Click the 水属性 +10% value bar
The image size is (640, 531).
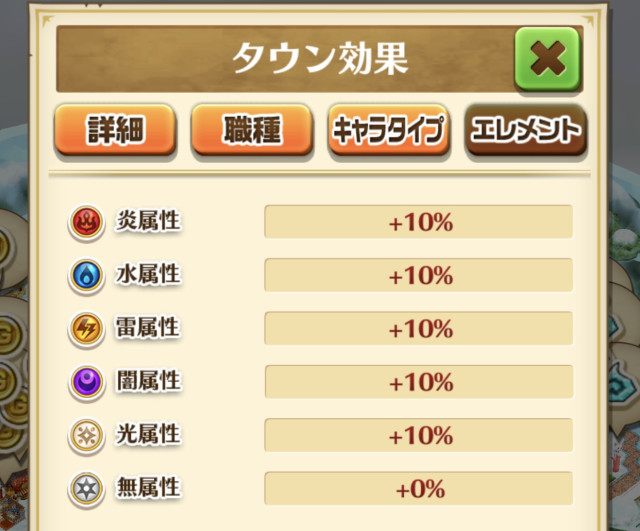click(418, 275)
